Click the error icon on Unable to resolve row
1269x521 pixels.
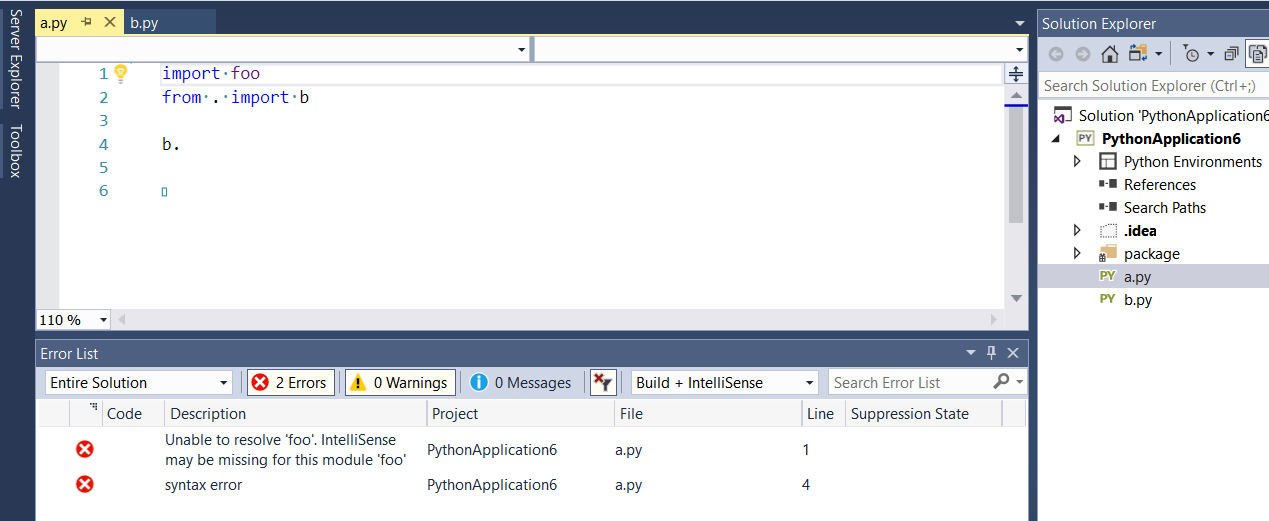[x=85, y=450]
